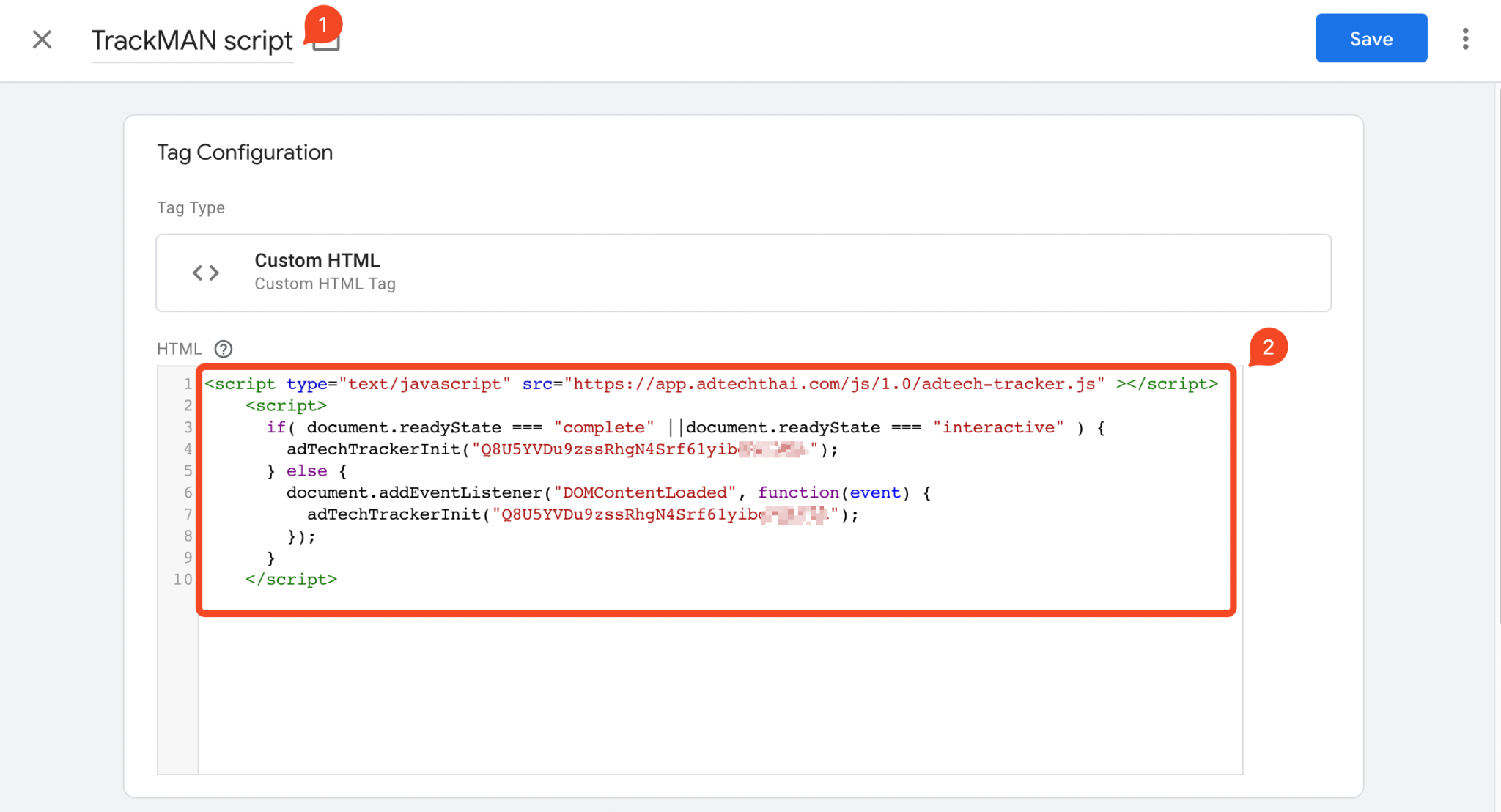The image size is (1501, 812).
Task: Click inside the HTML code editor
Action: 660,660
